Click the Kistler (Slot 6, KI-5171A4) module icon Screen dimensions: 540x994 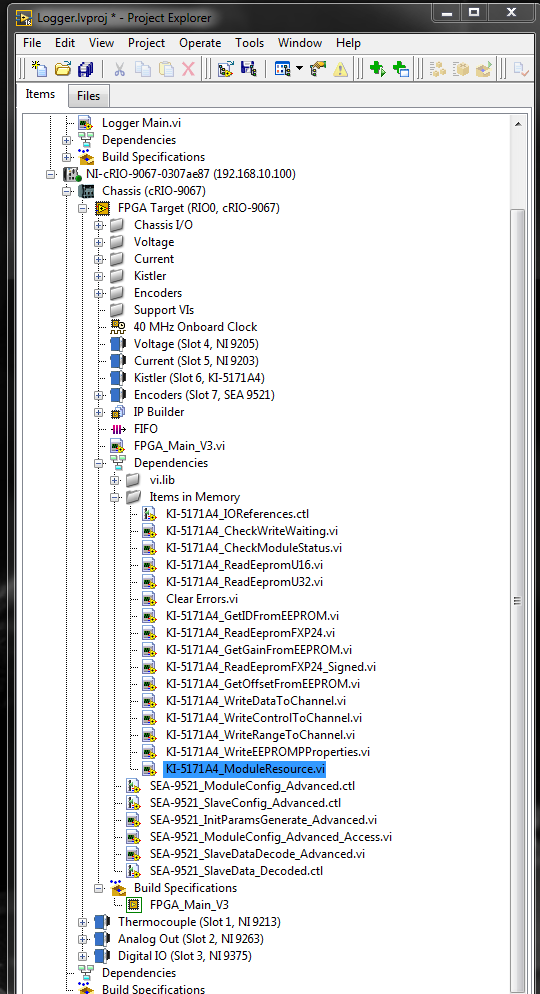117,378
